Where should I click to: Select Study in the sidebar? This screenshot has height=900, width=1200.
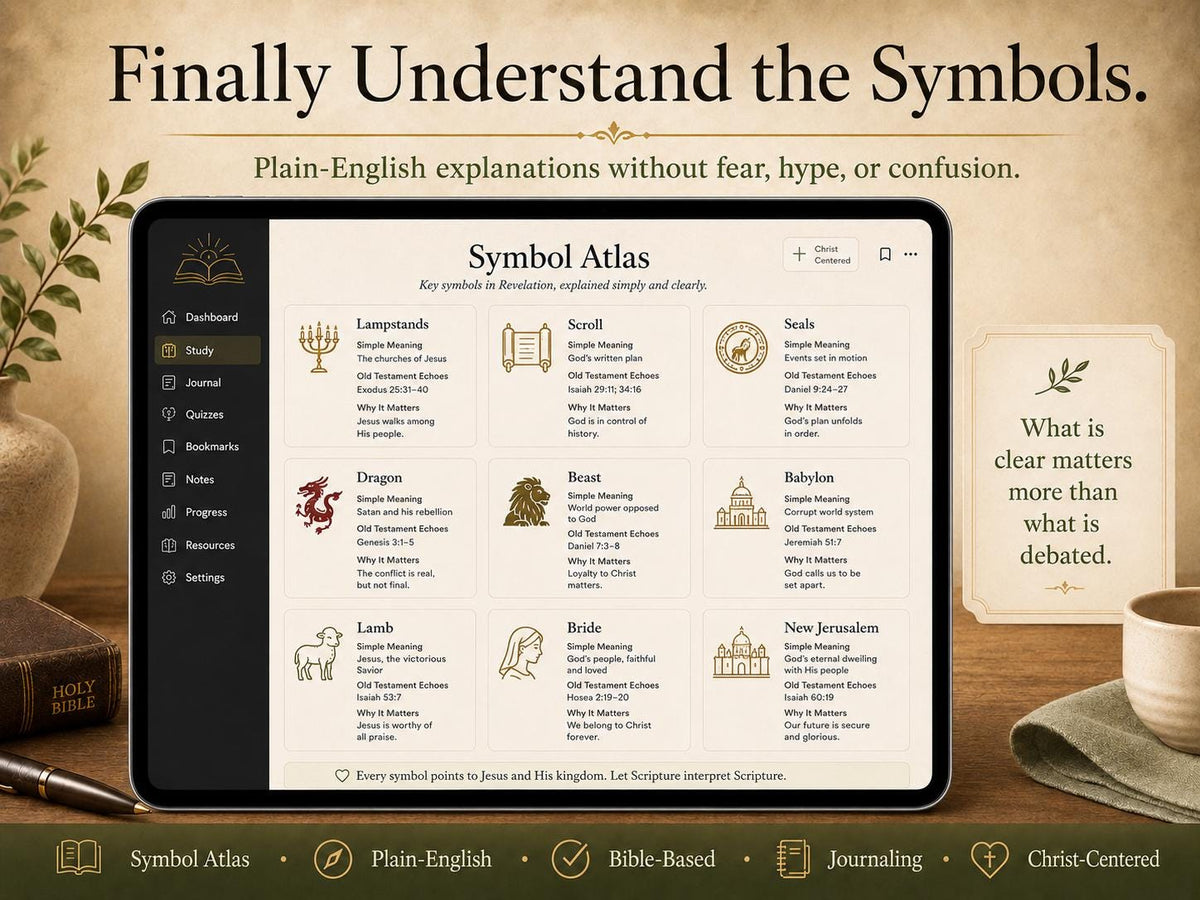(x=208, y=350)
